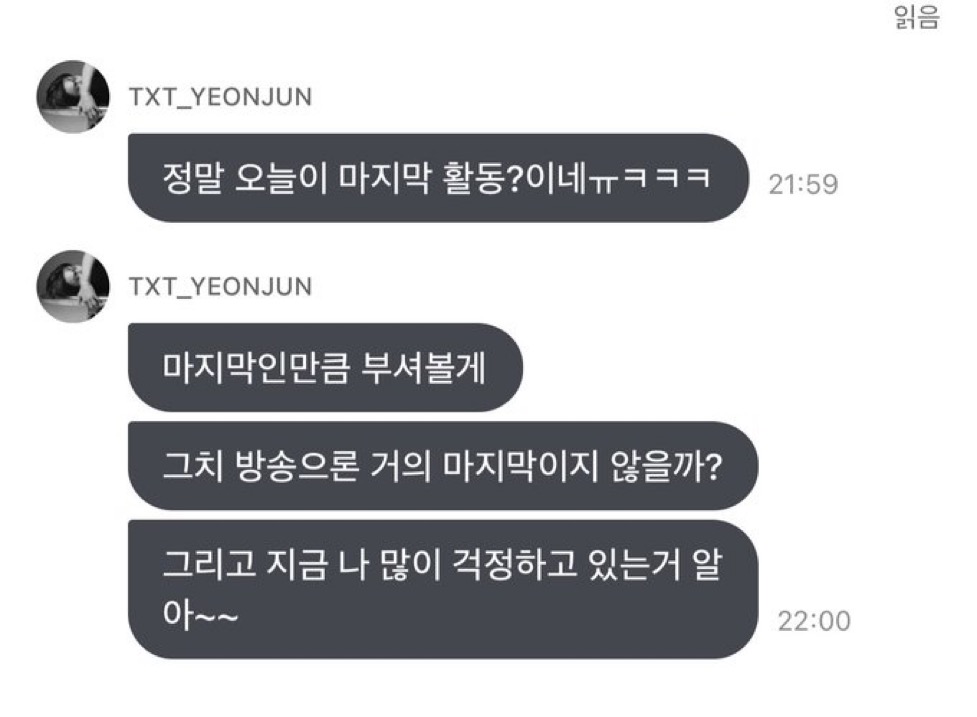Click the '아~~' text on the last line
This screenshot has width=977, height=717.
pyautogui.click(x=200, y=614)
